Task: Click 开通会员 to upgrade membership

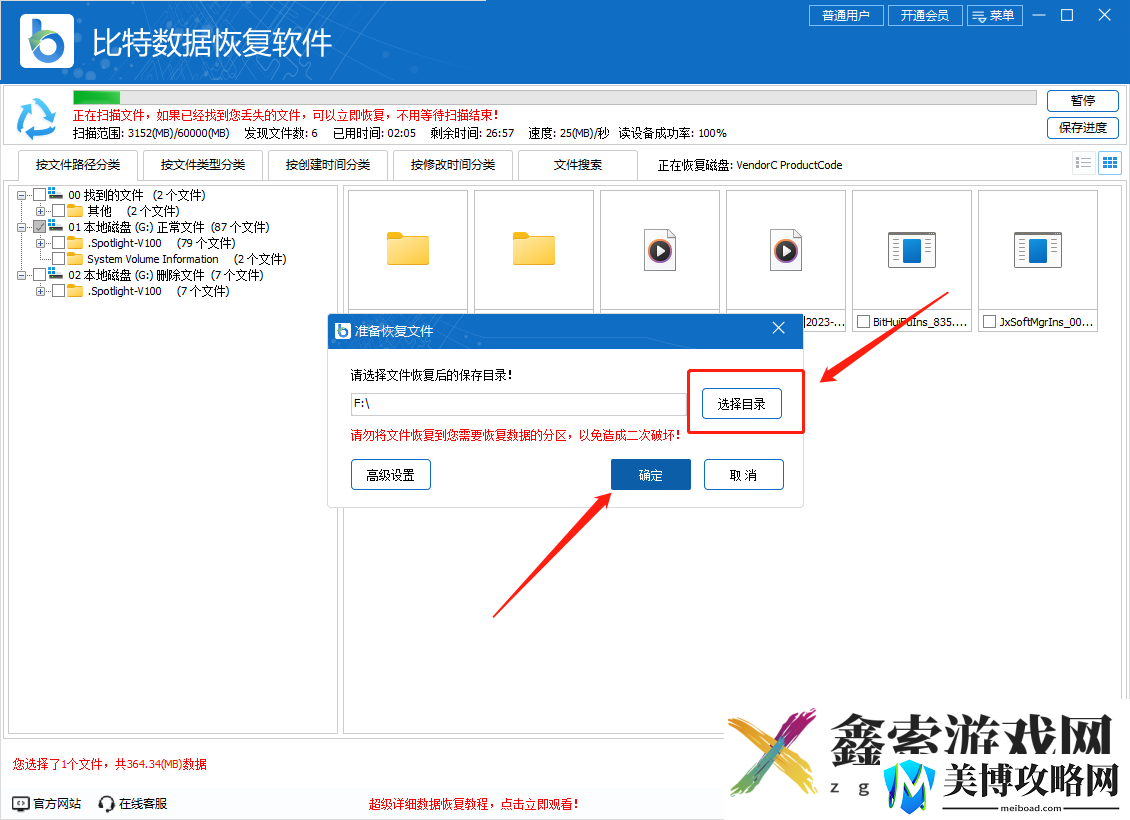Action: (x=925, y=15)
